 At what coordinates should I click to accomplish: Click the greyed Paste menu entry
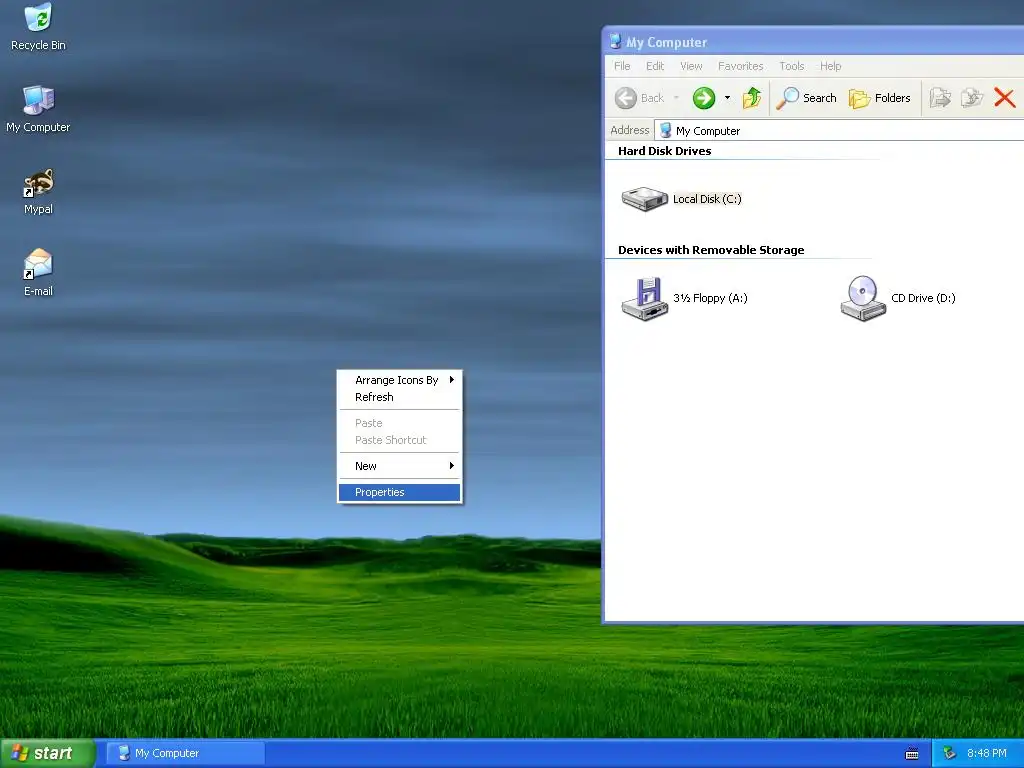coord(399,423)
